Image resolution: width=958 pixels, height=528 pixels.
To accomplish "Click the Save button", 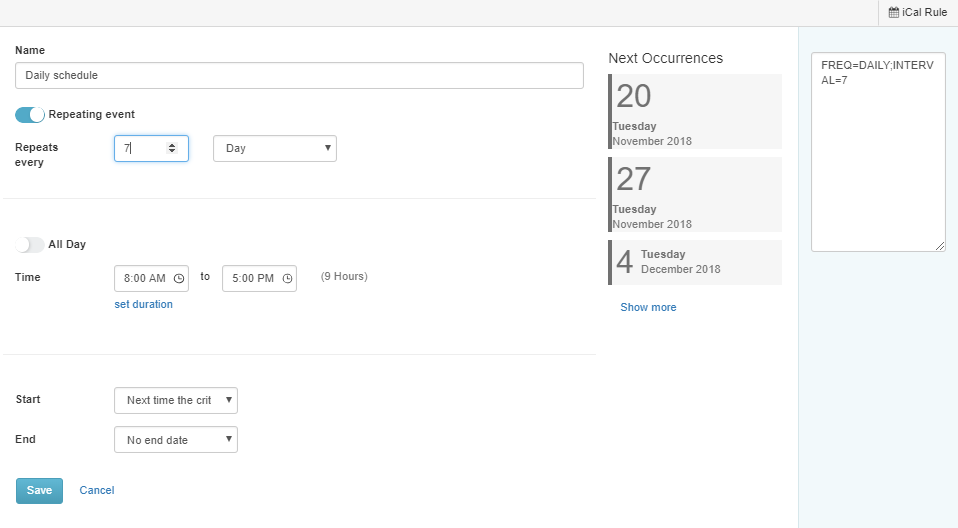I will pos(39,491).
